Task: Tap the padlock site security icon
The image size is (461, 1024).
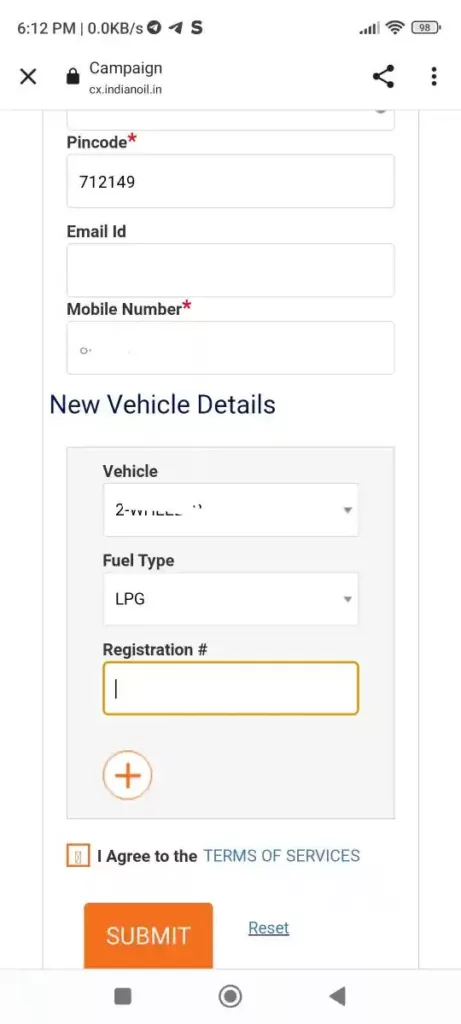Action: pyautogui.click(x=72, y=77)
